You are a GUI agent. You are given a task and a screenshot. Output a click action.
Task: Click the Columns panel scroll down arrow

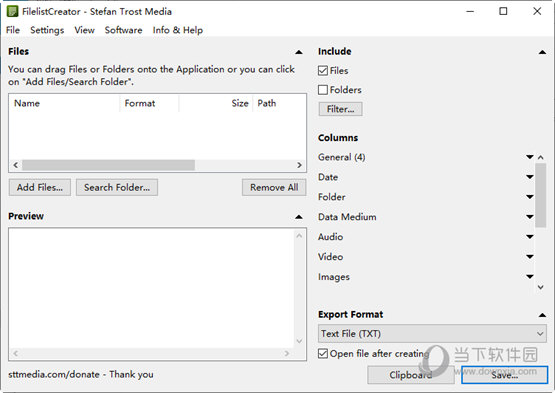[x=540, y=287]
